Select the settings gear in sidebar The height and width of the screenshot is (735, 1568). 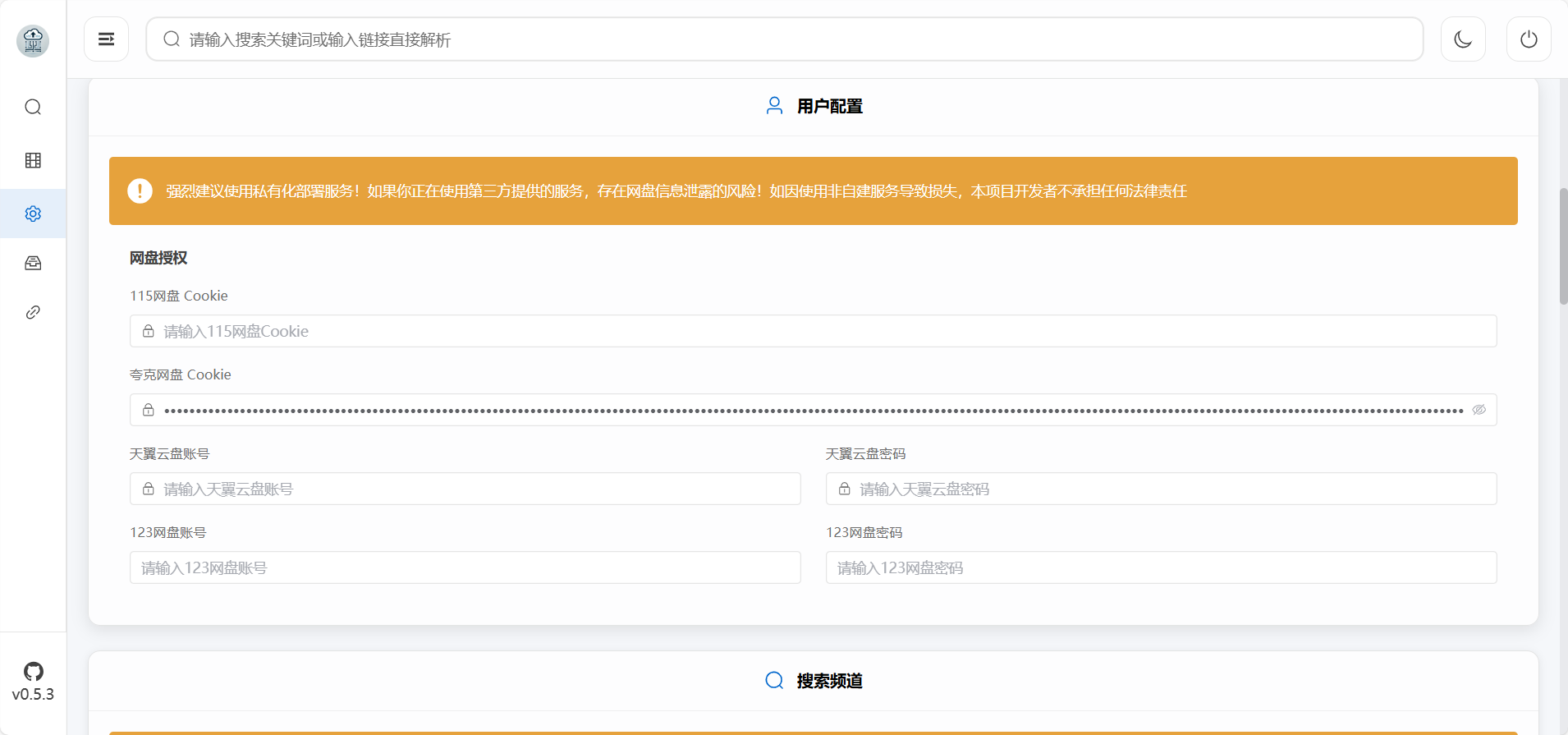(33, 214)
